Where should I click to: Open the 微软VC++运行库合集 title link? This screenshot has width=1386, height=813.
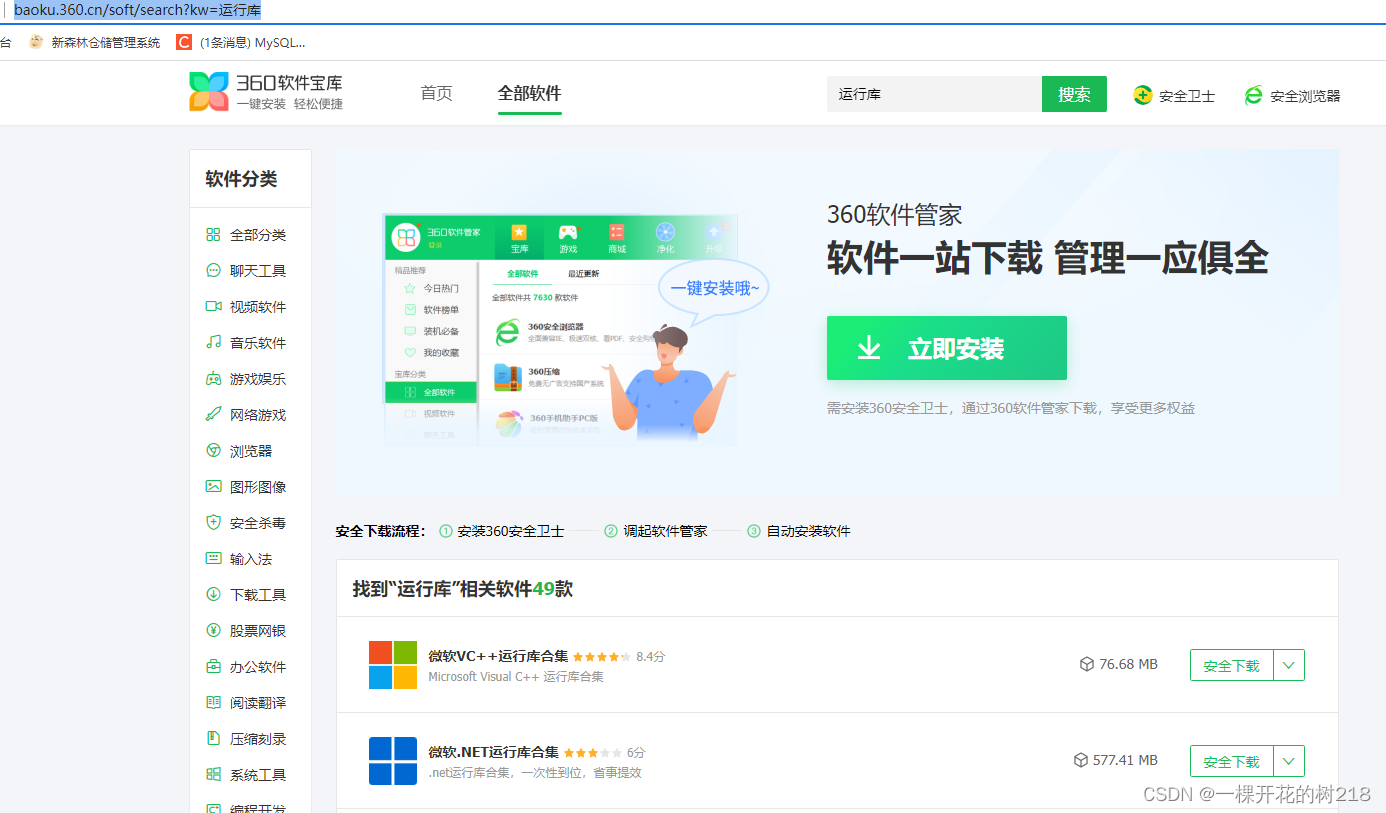click(498, 656)
